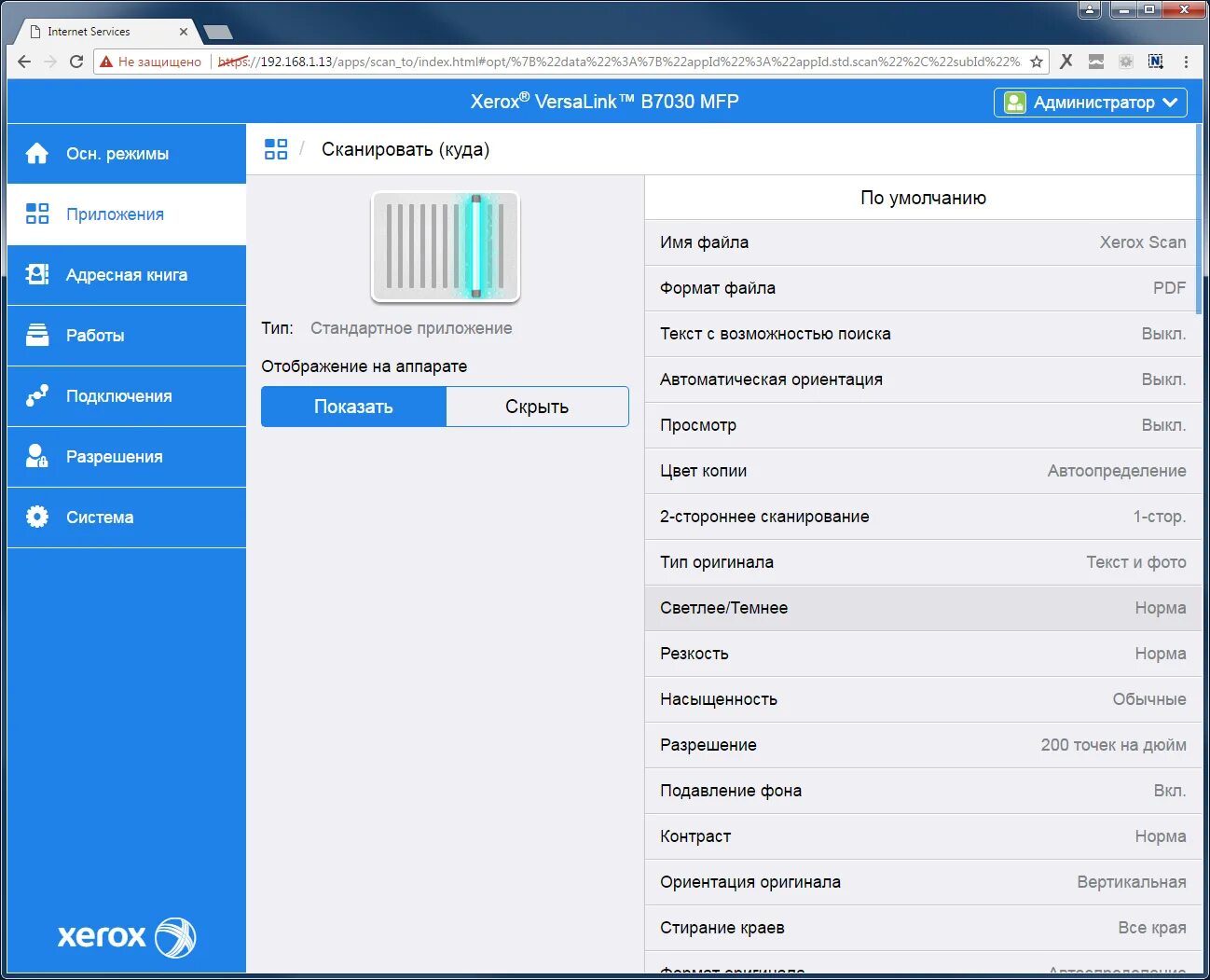This screenshot has height=980, width=1210.
Task: Click the system gear icon beside Система
Action: [x=37, y=518]
